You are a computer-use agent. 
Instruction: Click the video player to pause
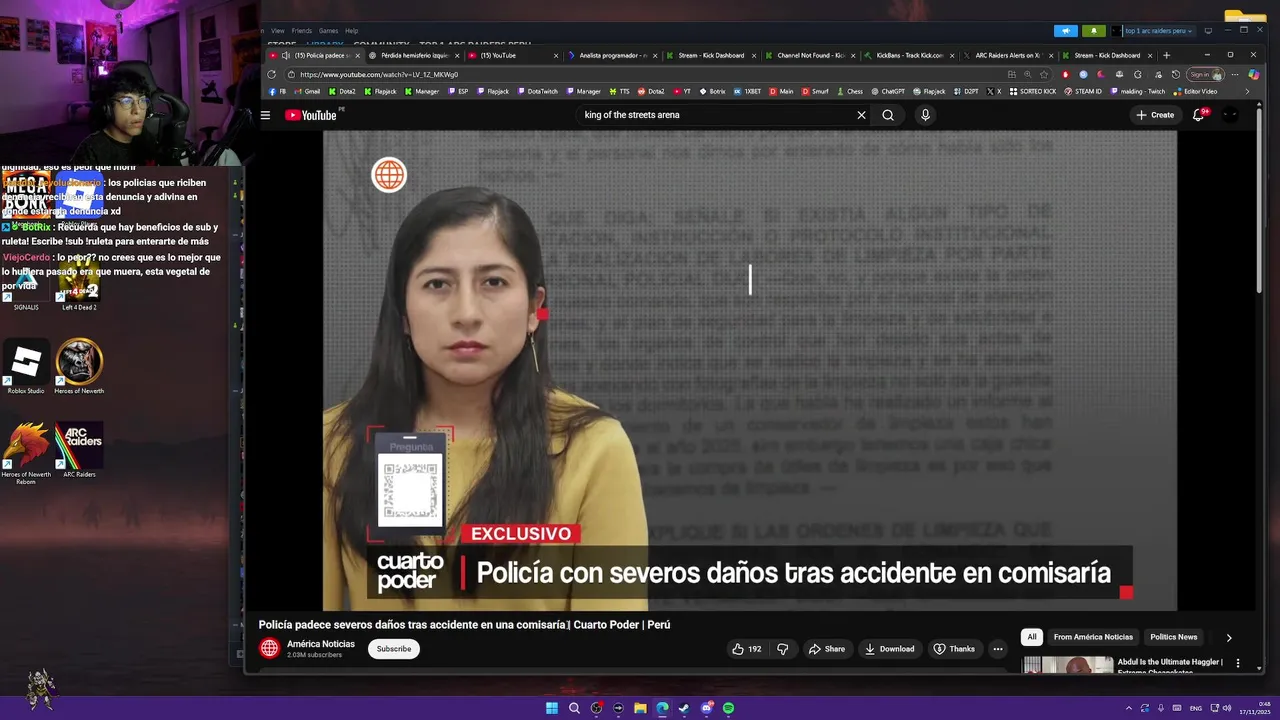pyautogui.click(x=750, y=370)
